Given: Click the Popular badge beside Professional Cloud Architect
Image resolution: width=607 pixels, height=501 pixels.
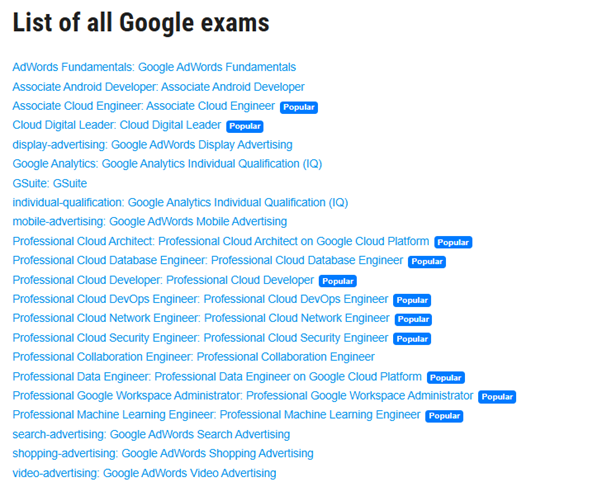Looking at the screenshot, I should tap(453, 242).
